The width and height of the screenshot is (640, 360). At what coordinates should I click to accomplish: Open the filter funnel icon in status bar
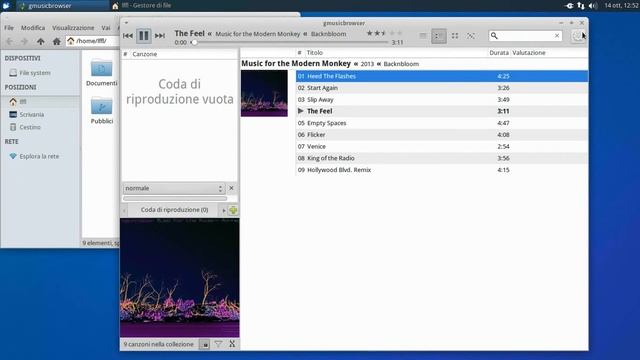(x=218, y=344)
